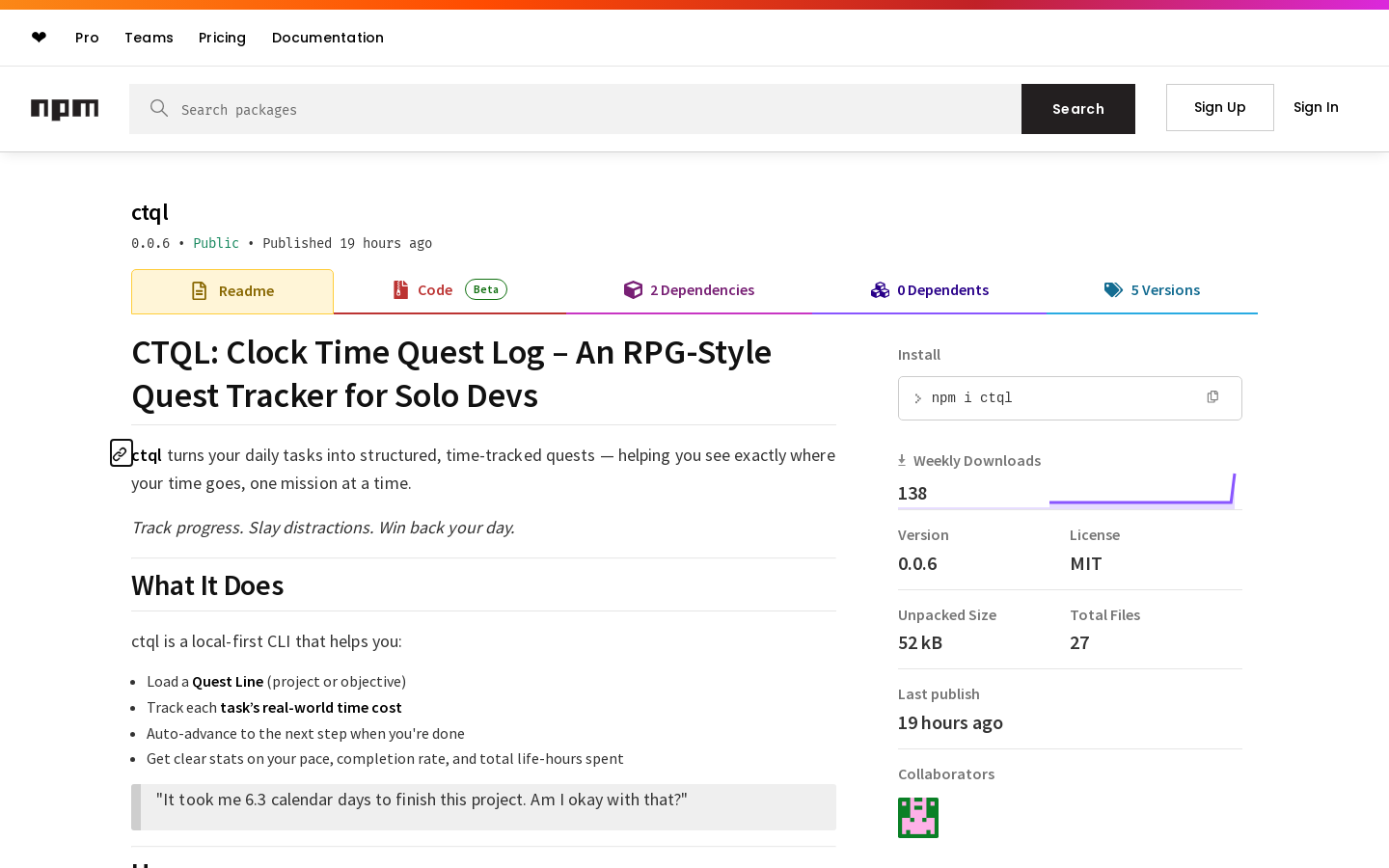1389x868 pixels.
Task: Click the chevron prompt before npm i ctql
Action: 917,398
